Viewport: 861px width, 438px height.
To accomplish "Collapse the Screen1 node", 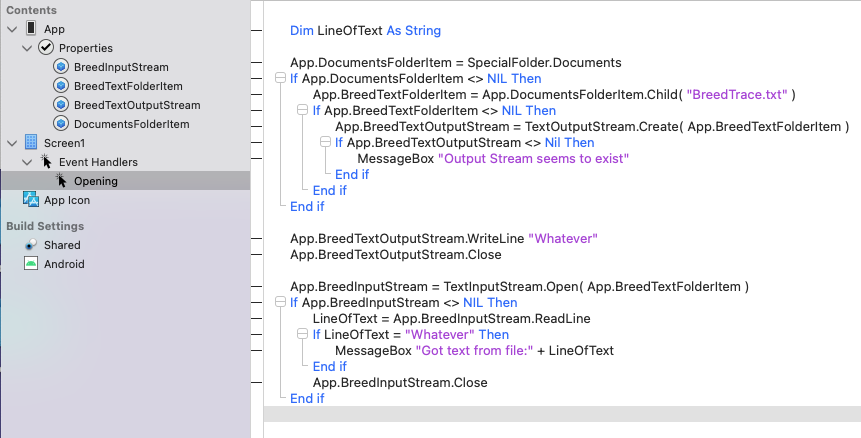I will pyautogui.click(x=11, y=143).
